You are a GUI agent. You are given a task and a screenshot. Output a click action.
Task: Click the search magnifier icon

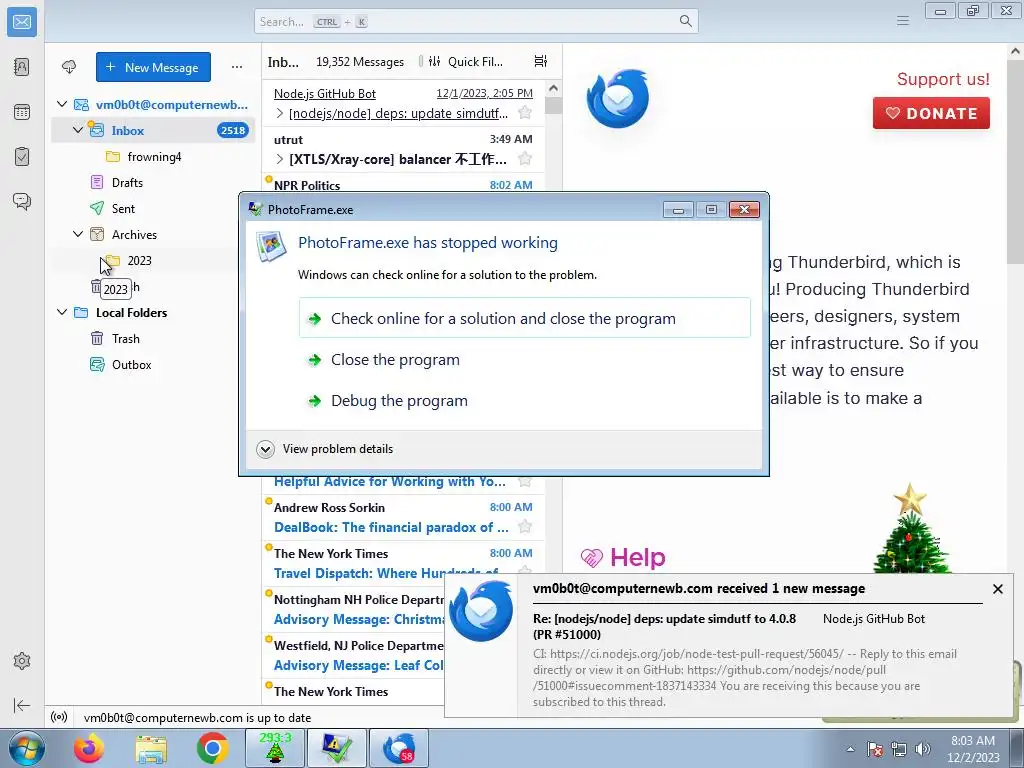click(x=685, y=21)
